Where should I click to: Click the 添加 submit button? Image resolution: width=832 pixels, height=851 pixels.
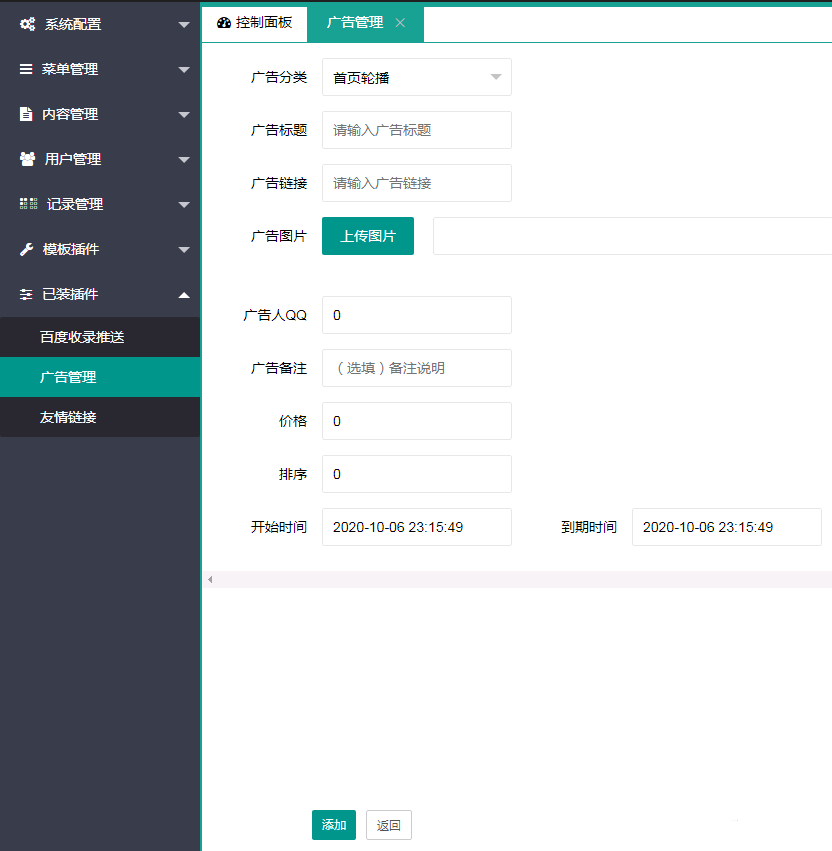click(x=333, y=825)
